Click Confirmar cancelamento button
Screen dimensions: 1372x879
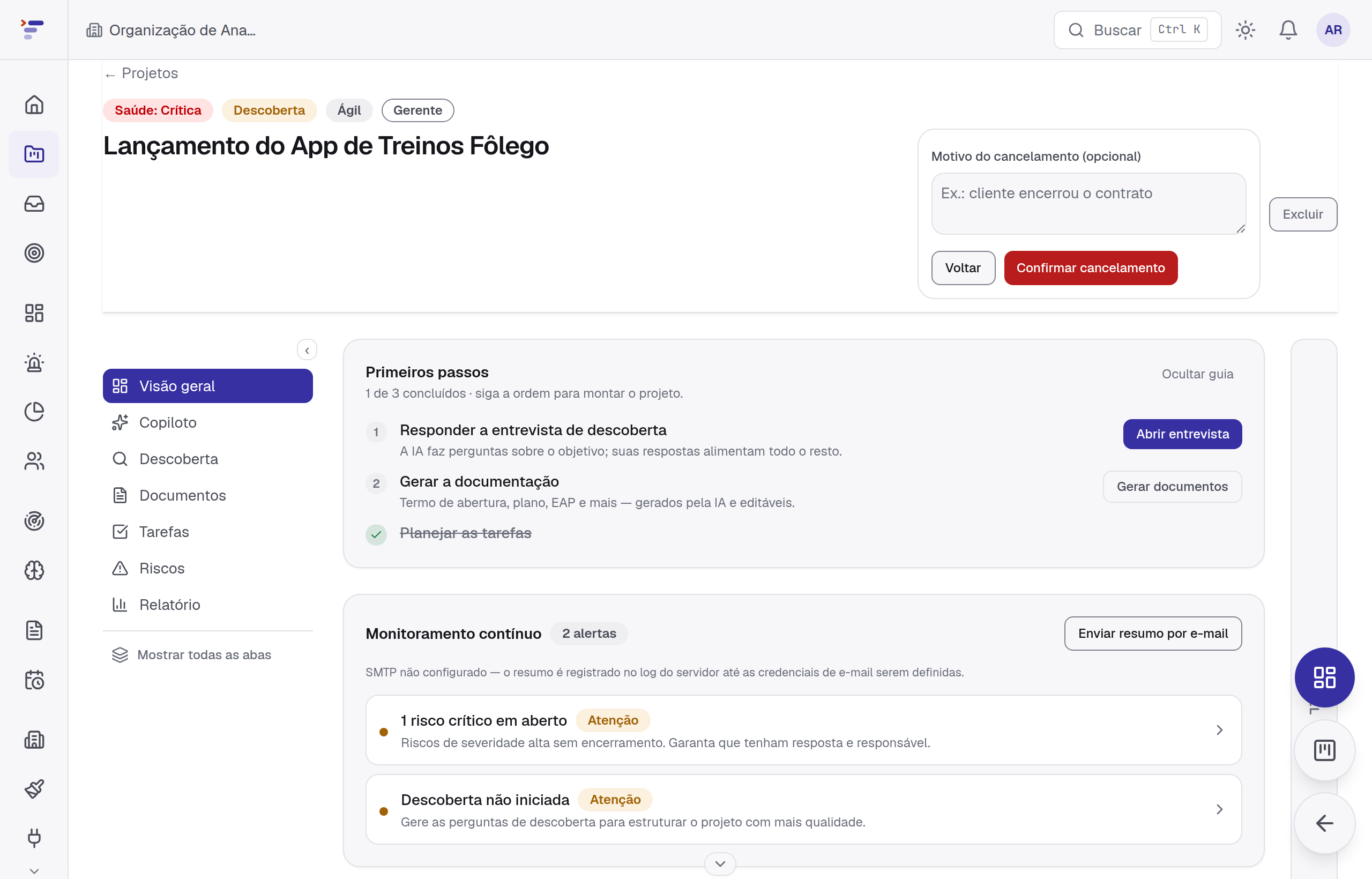coord(1090,267)
